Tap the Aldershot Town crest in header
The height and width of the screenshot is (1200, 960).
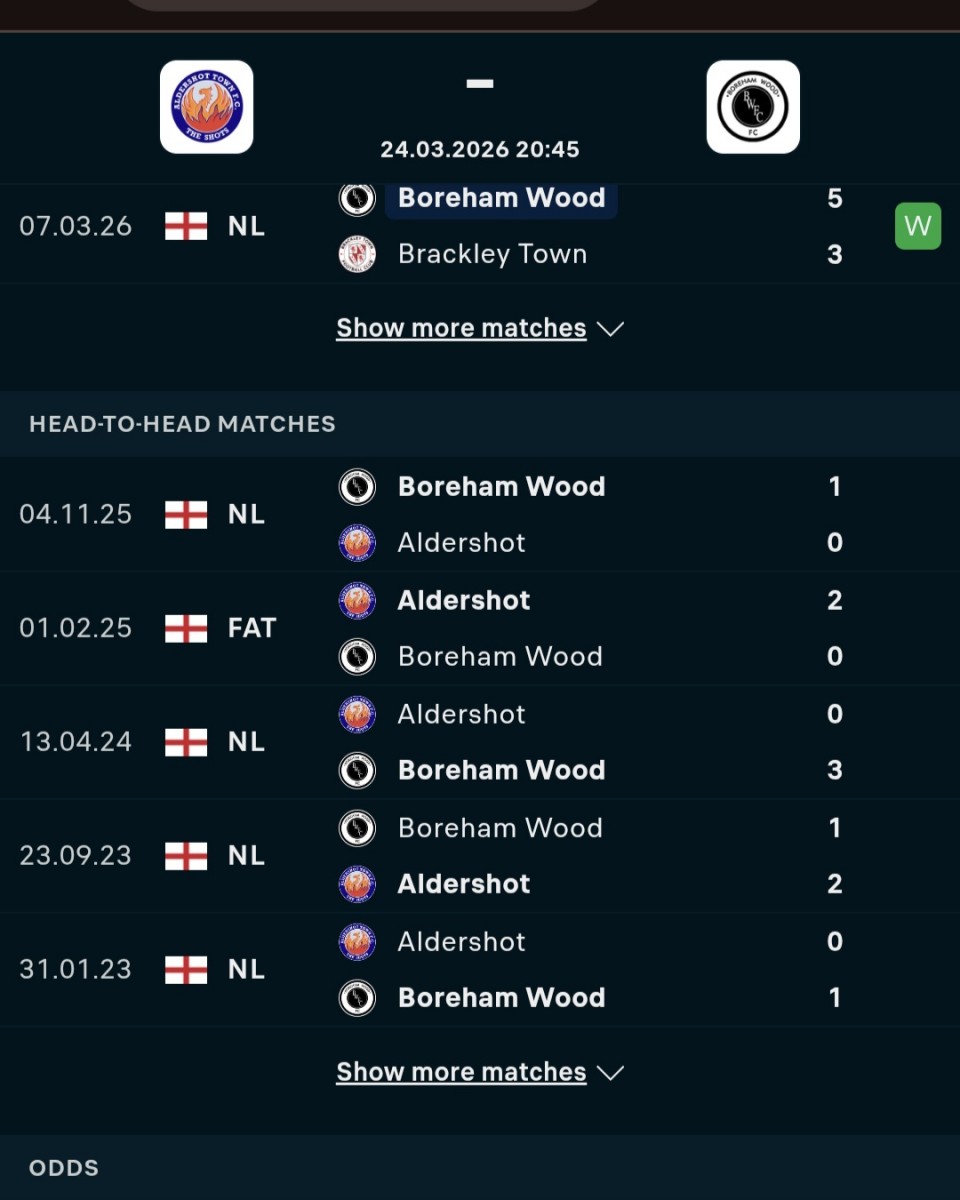(x=206, y=107)
